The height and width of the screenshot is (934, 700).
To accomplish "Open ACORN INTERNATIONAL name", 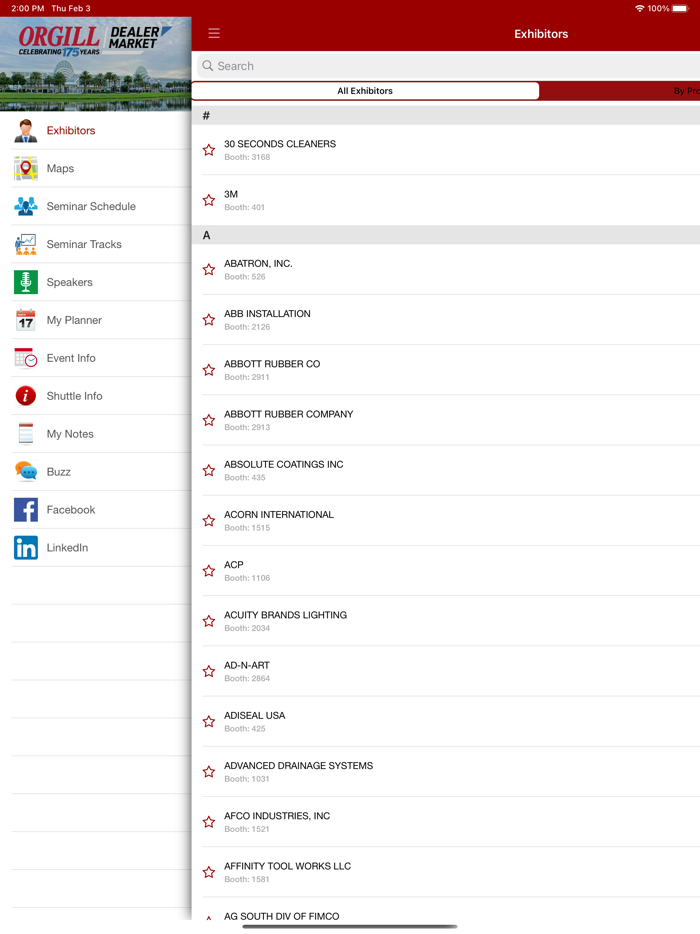I will (x=279, y=515).
